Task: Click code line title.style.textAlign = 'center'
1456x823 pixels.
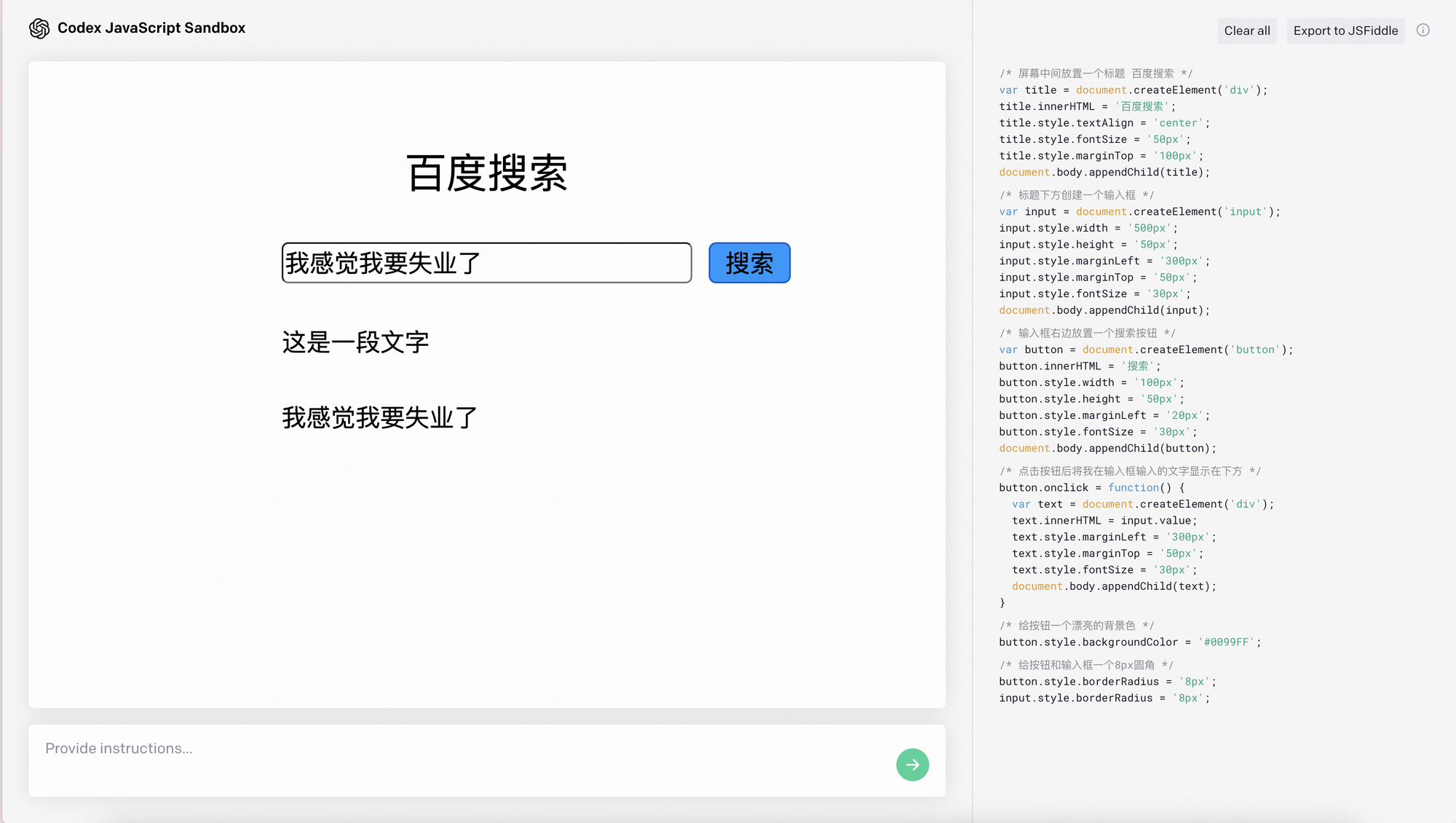Action: 1104,123
